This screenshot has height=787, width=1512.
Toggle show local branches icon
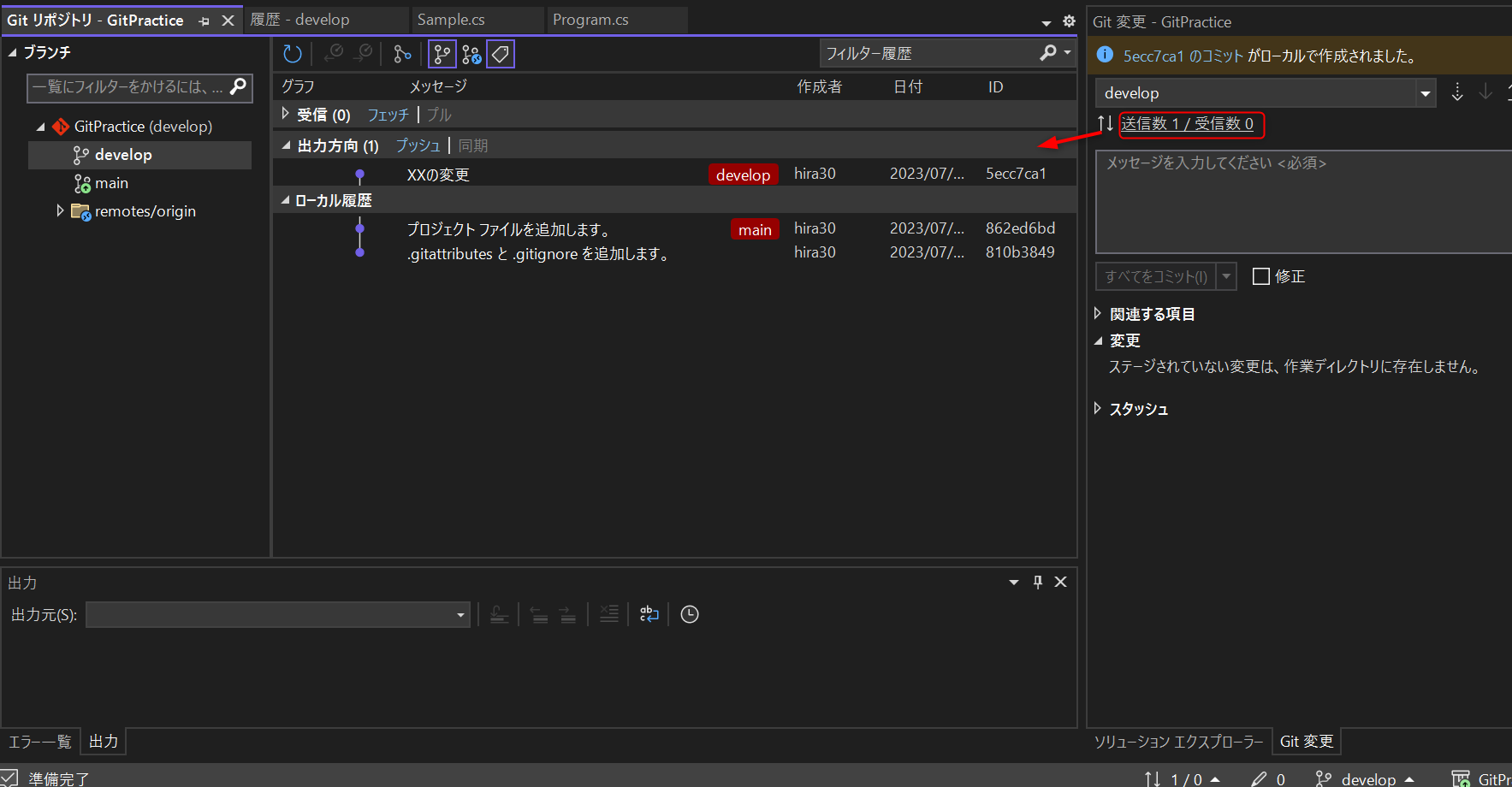[x=442, y=54]
